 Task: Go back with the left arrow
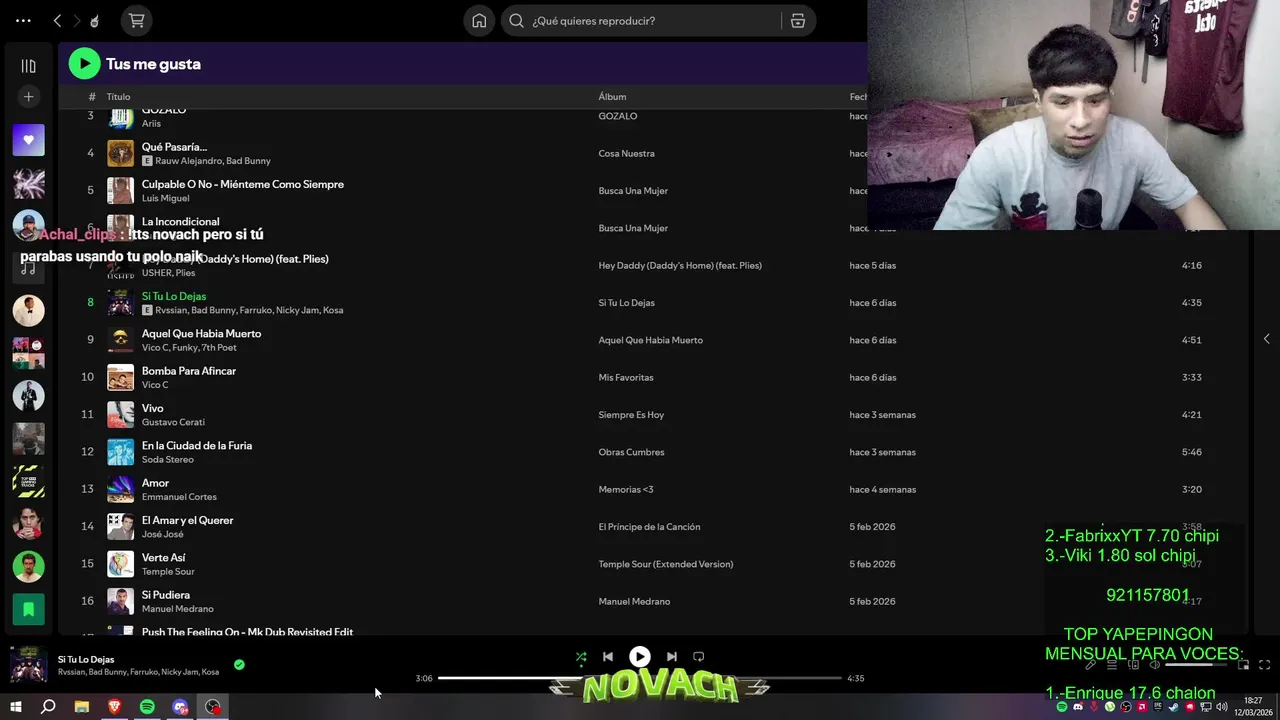click(x=57, y=20)
